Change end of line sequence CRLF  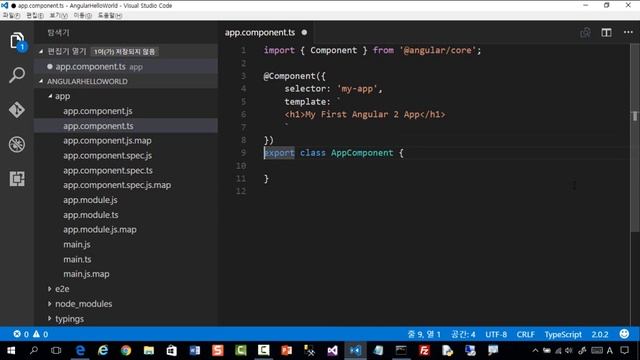click(525, 334)
